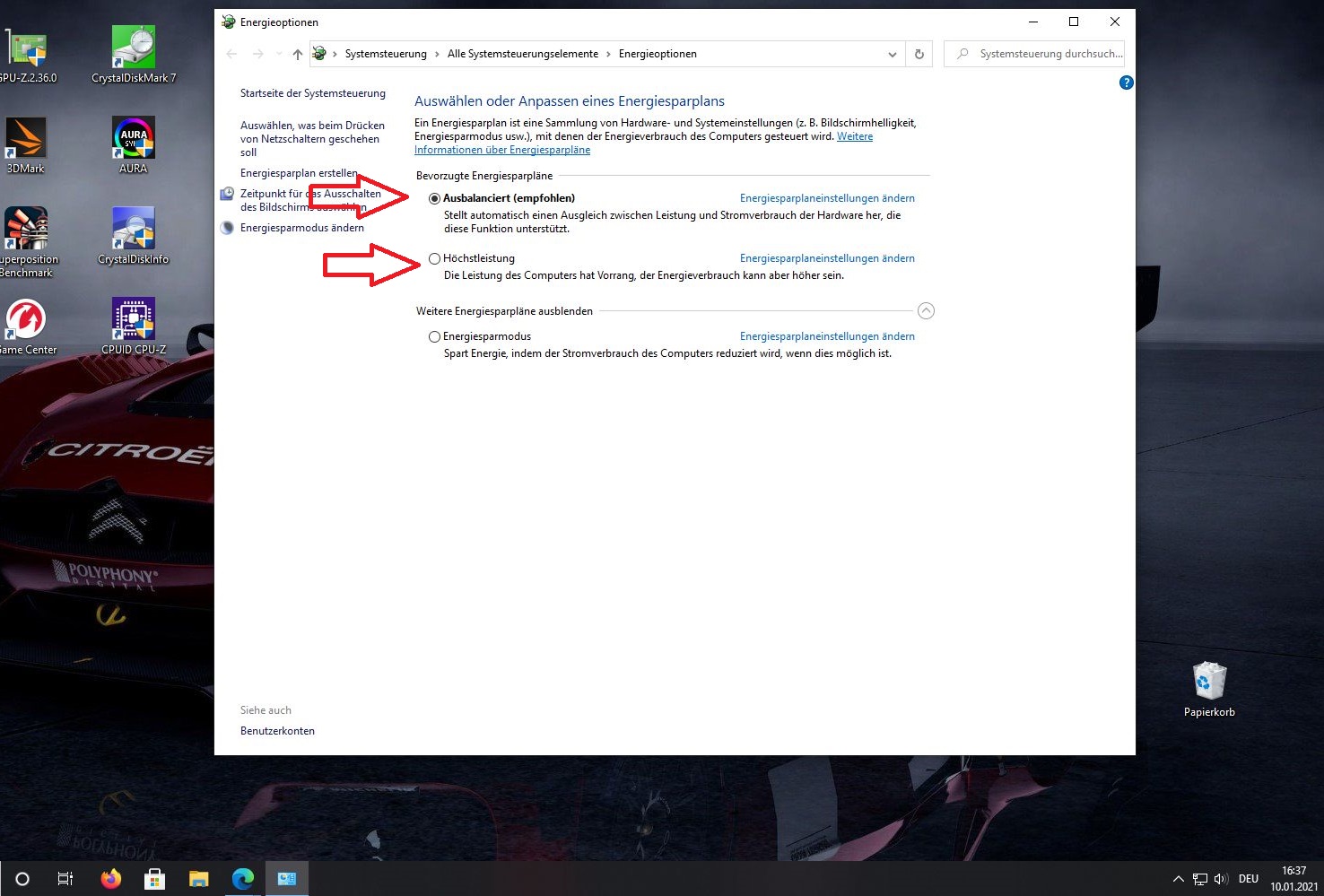Click Systemsteuerung breadcrumb
Viewport: 1324px width, 896px height.
[386, 54]
